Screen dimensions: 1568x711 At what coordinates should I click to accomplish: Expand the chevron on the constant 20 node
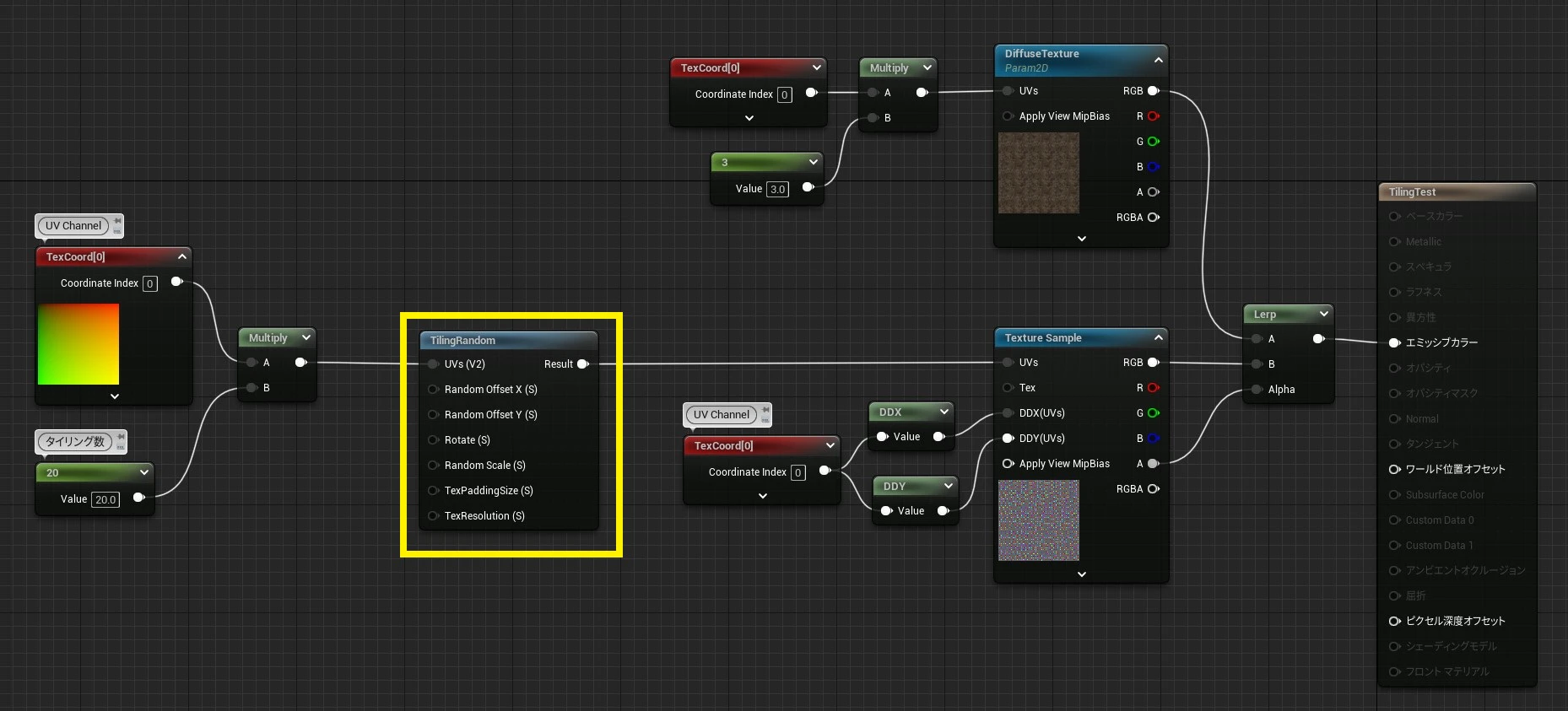[x=144, y=472]
